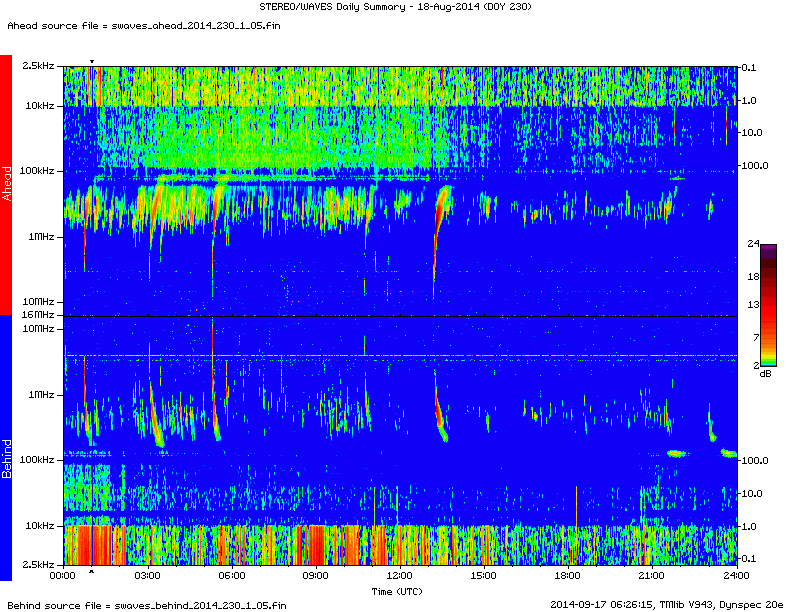Click the 2 value on the color scale

(x=756, y=365)
